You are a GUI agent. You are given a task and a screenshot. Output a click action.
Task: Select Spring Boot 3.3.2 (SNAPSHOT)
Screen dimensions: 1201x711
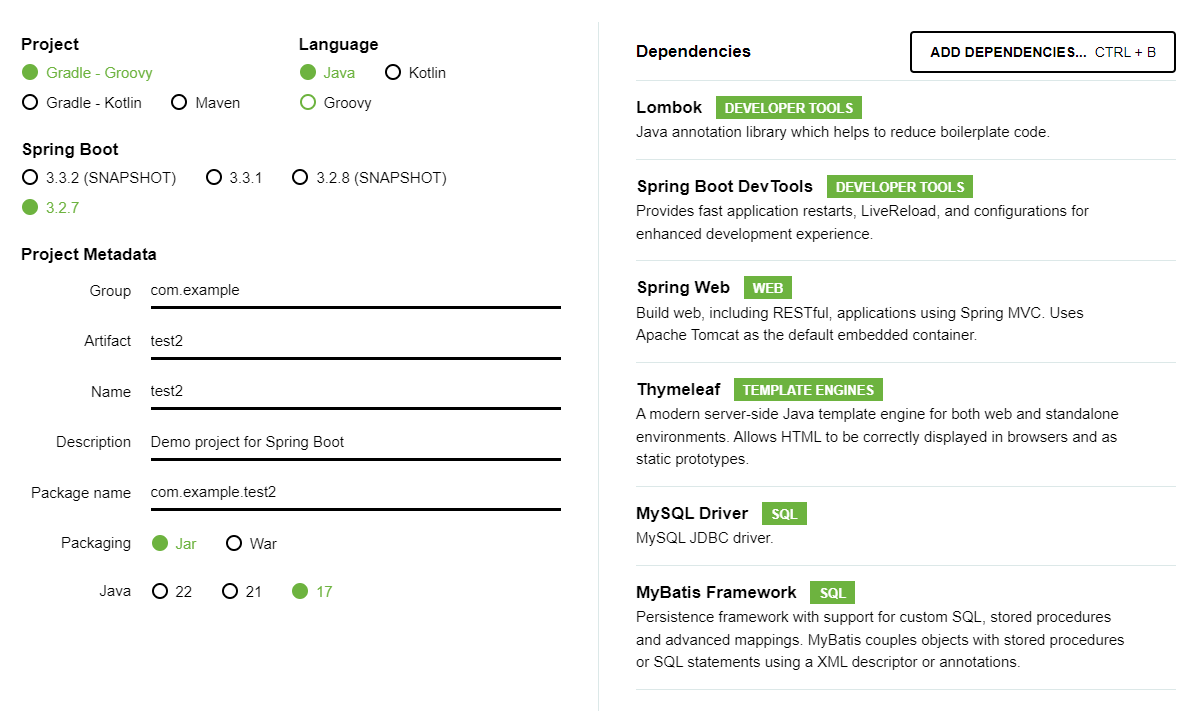pyautogui.click(x=30, y=178)
